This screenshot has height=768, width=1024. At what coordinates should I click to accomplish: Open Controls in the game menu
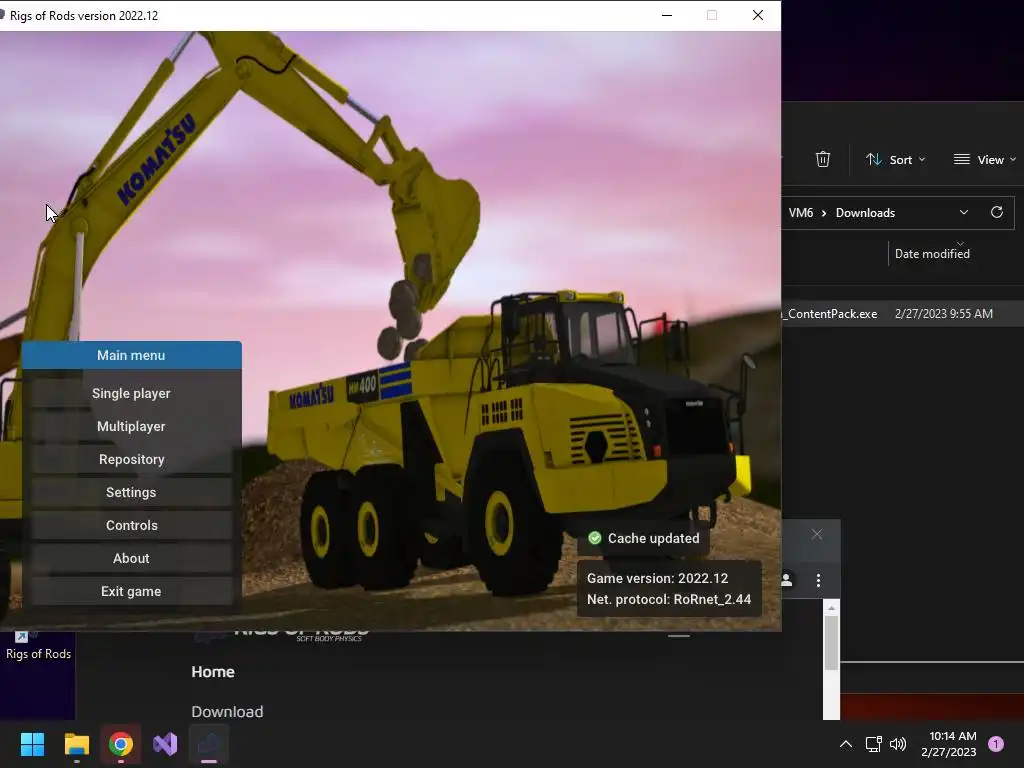click(131, 525)
